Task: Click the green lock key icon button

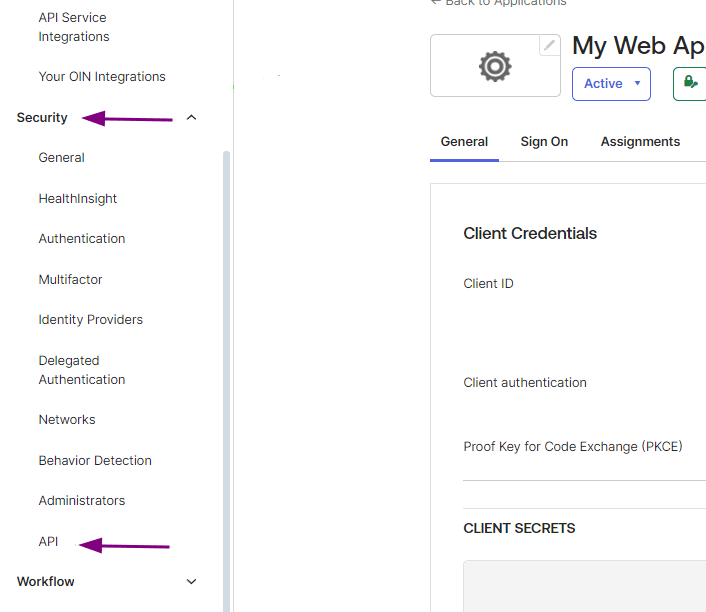Action: click(690, 83)
